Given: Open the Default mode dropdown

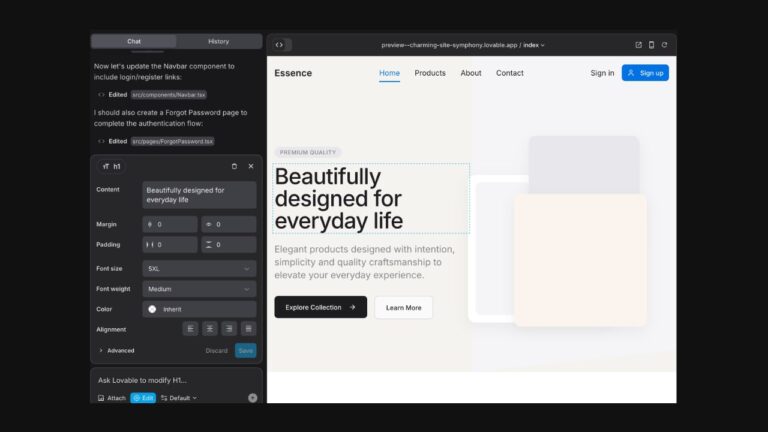Looking at the screenshot, I should tap(179, 398).
